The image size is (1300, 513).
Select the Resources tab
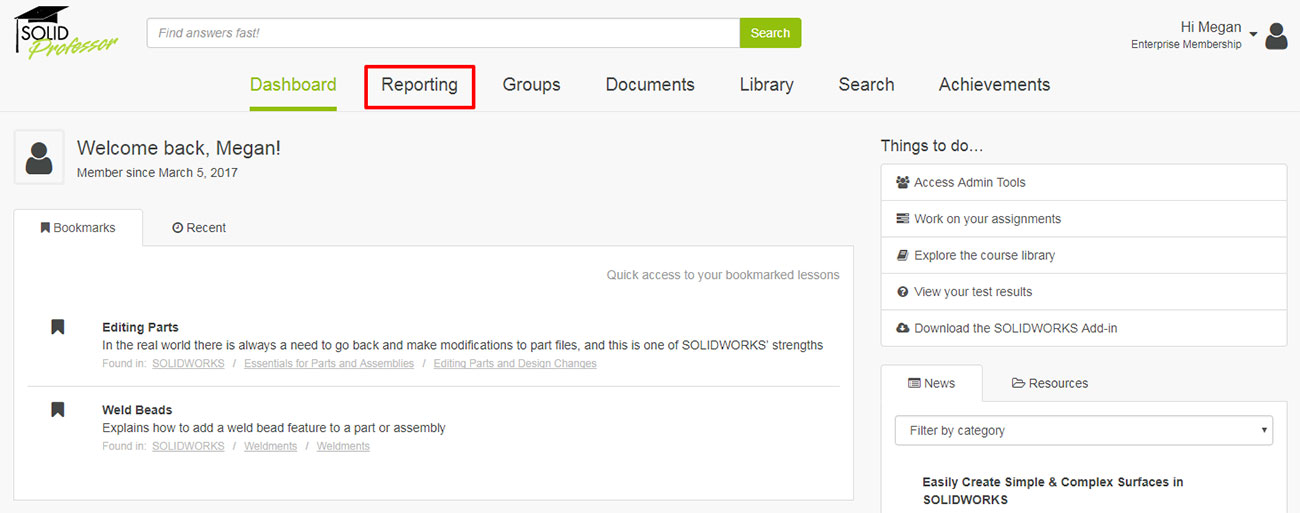tap(1050, 383)
